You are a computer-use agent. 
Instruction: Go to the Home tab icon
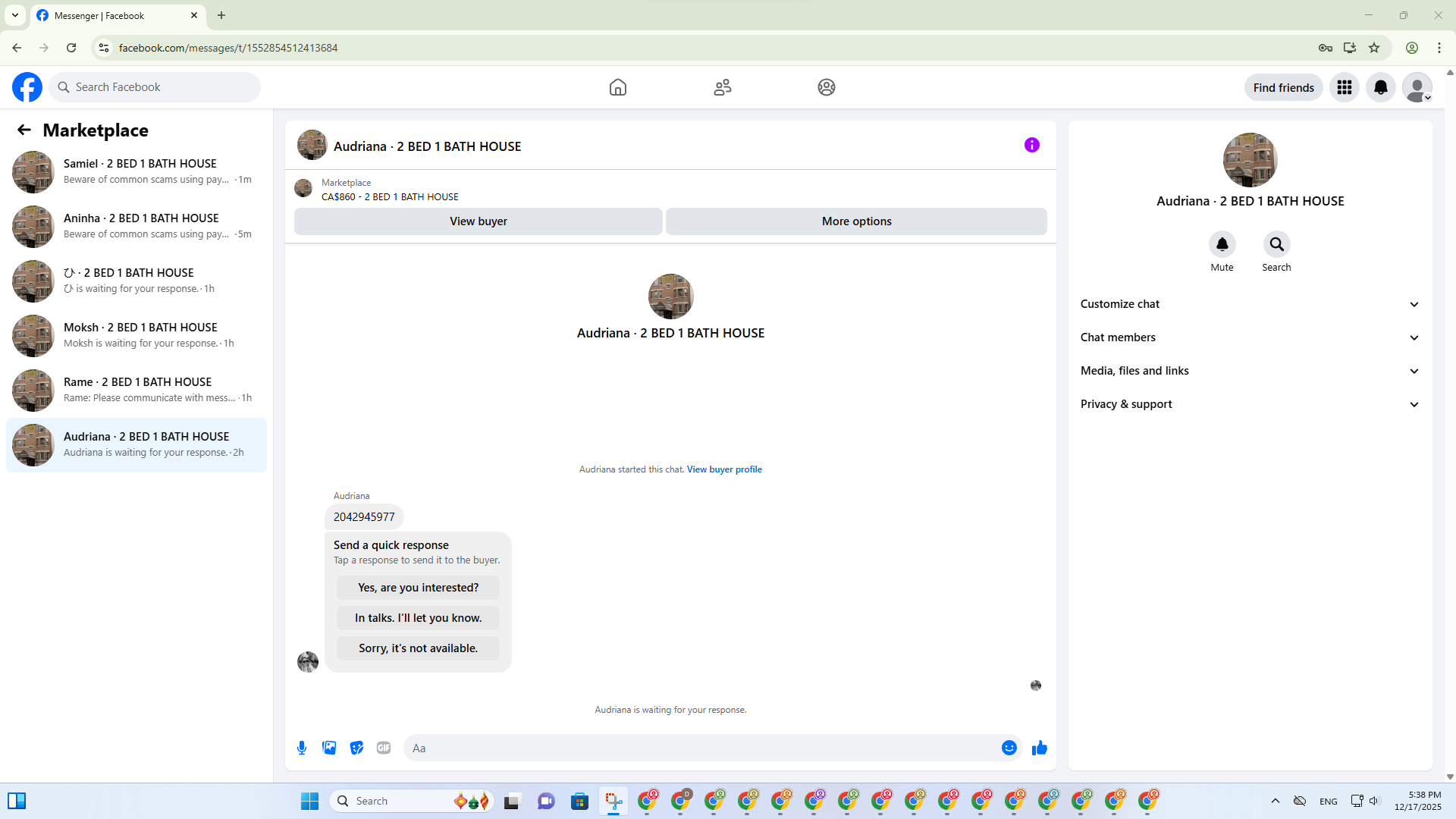click(617, 87)
